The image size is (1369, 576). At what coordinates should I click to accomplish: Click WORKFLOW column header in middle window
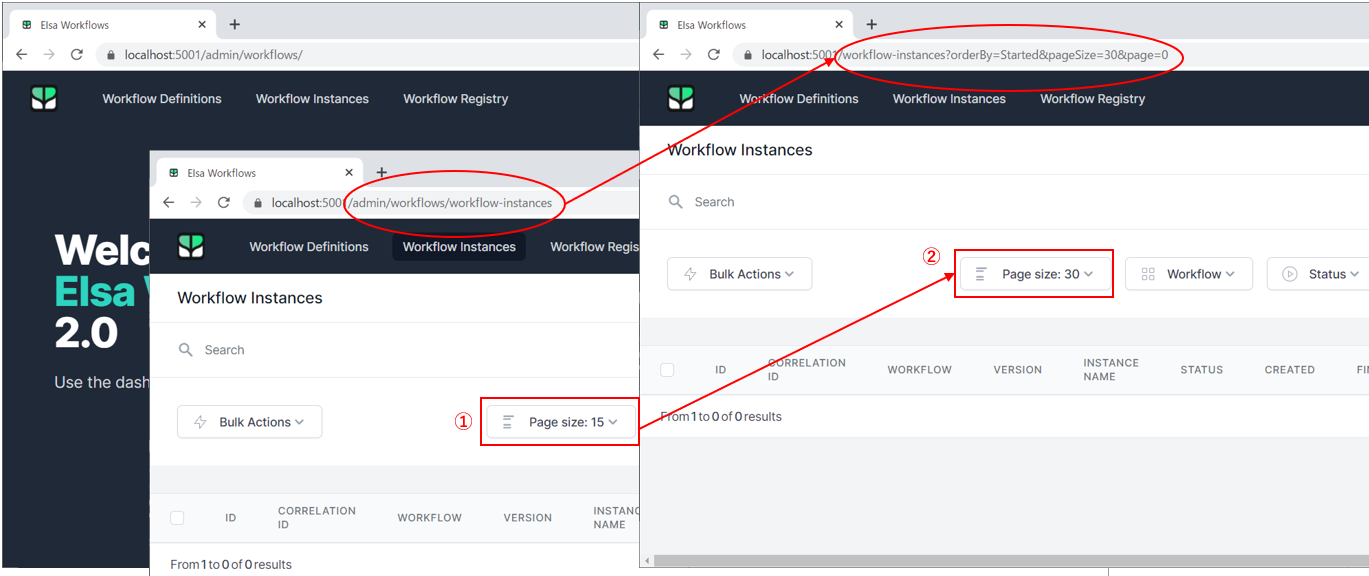click(x=429, y=518)
